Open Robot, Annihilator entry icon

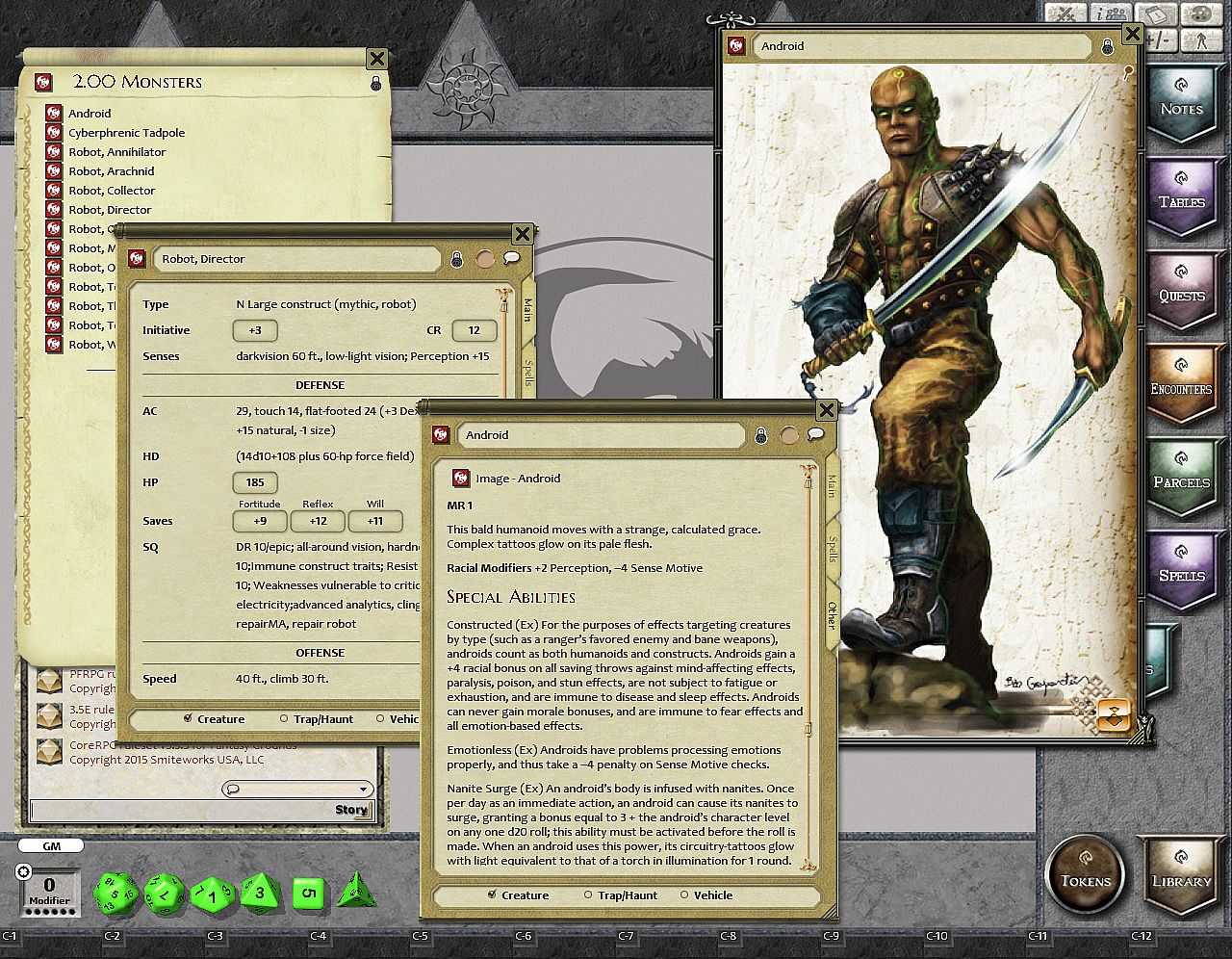(x=54, y=151)
